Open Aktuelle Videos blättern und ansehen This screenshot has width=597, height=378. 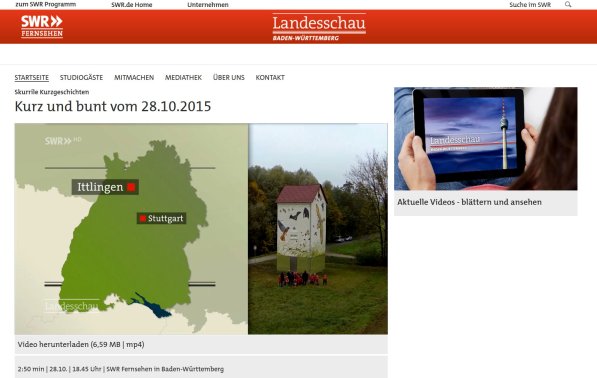tap(469, 202)
